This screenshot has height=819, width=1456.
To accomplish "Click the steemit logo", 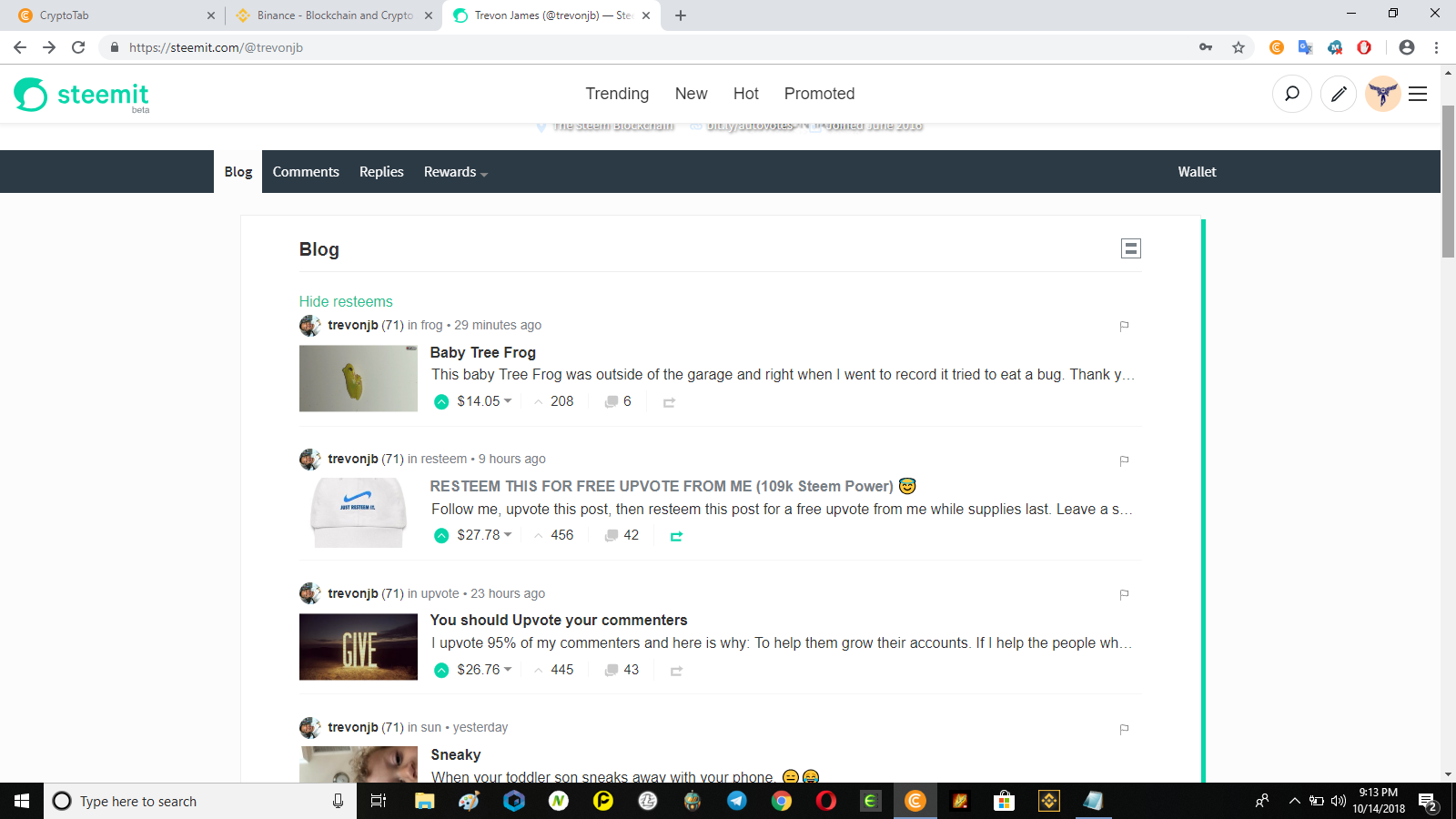I will coord(80,94).
